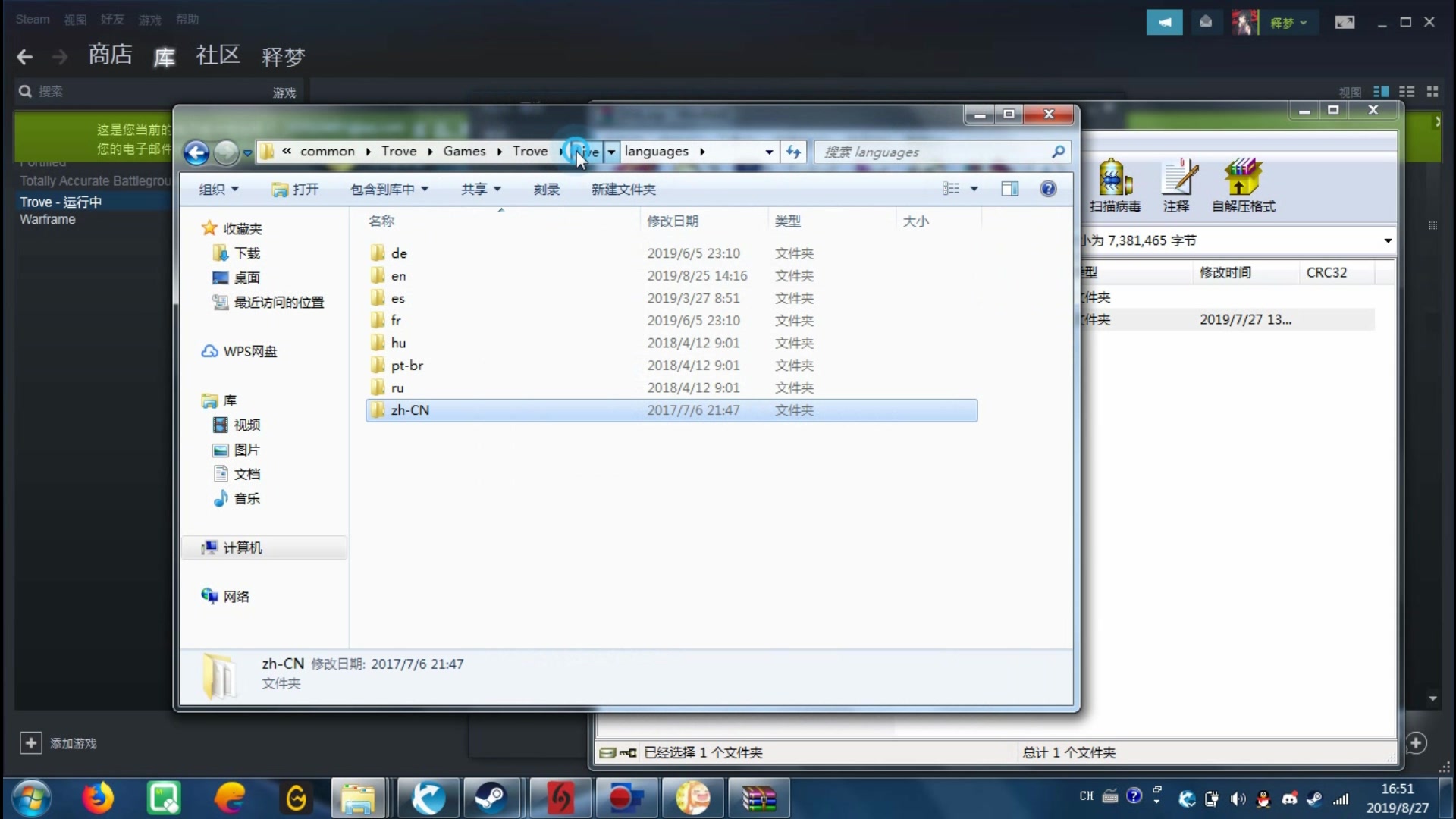Screen dimensions: 1456x819
Task: Toggle the preview pane icon
Action: point(1009,189)
